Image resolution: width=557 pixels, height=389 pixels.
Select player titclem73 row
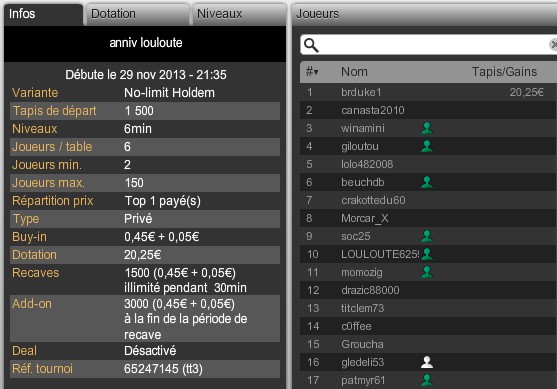coord(428,308)
